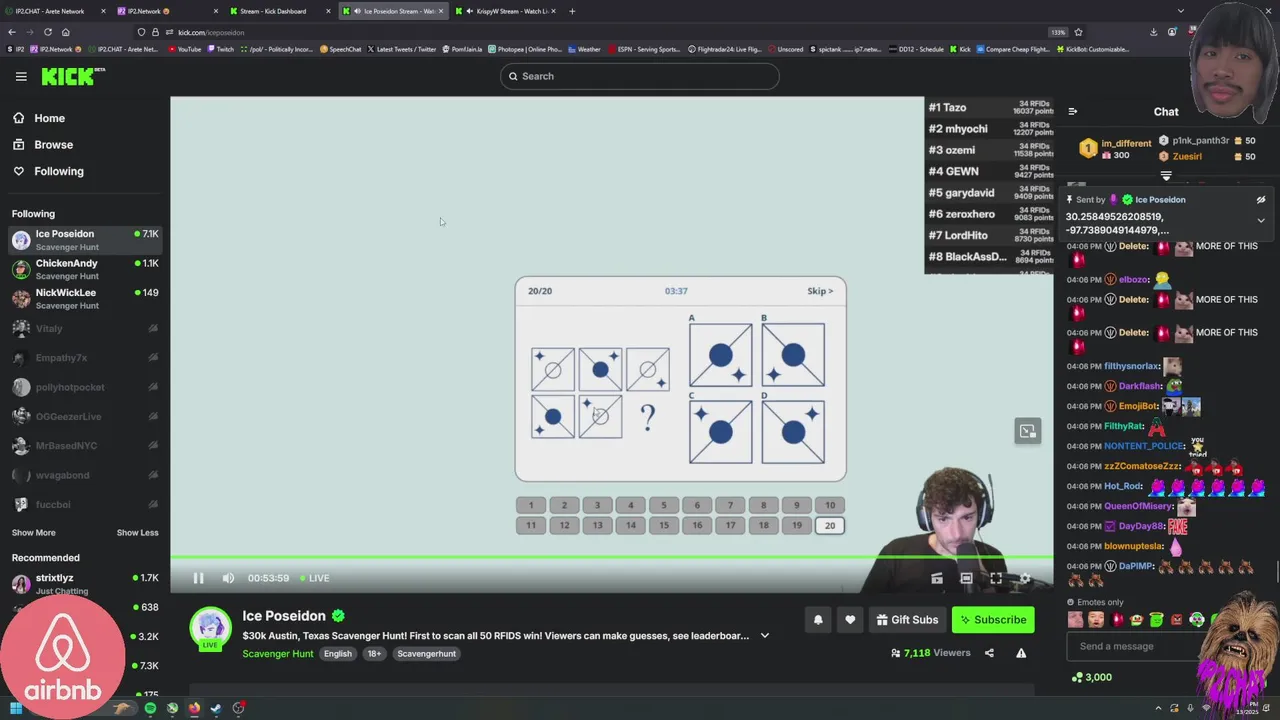The width and height of the screenshot is (1280, 720).
Task: Open NickWickLee channel in Following list
Action: [x=85, y=298]
